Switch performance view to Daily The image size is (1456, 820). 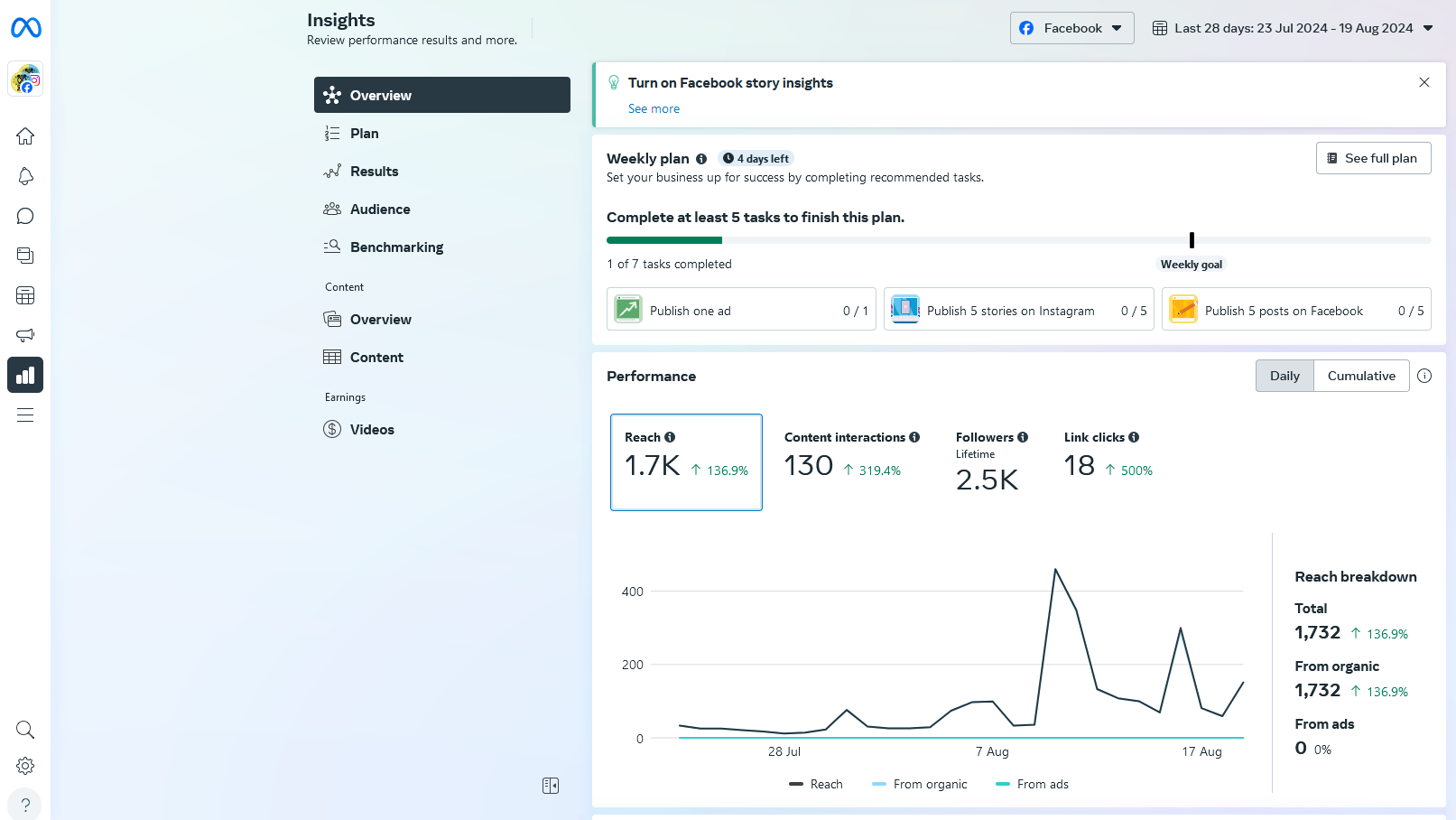pos(1284,376)
